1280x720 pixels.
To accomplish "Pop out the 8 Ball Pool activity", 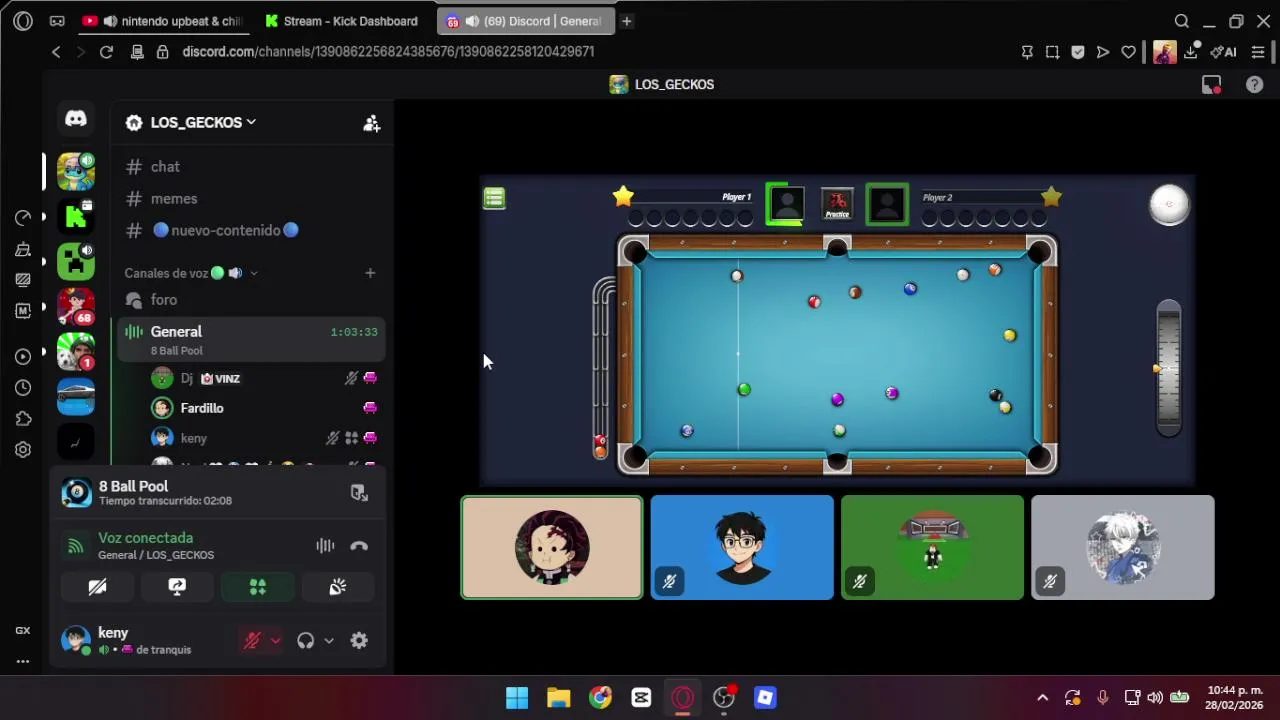I will pyautogui.click(x=359, y=493).
